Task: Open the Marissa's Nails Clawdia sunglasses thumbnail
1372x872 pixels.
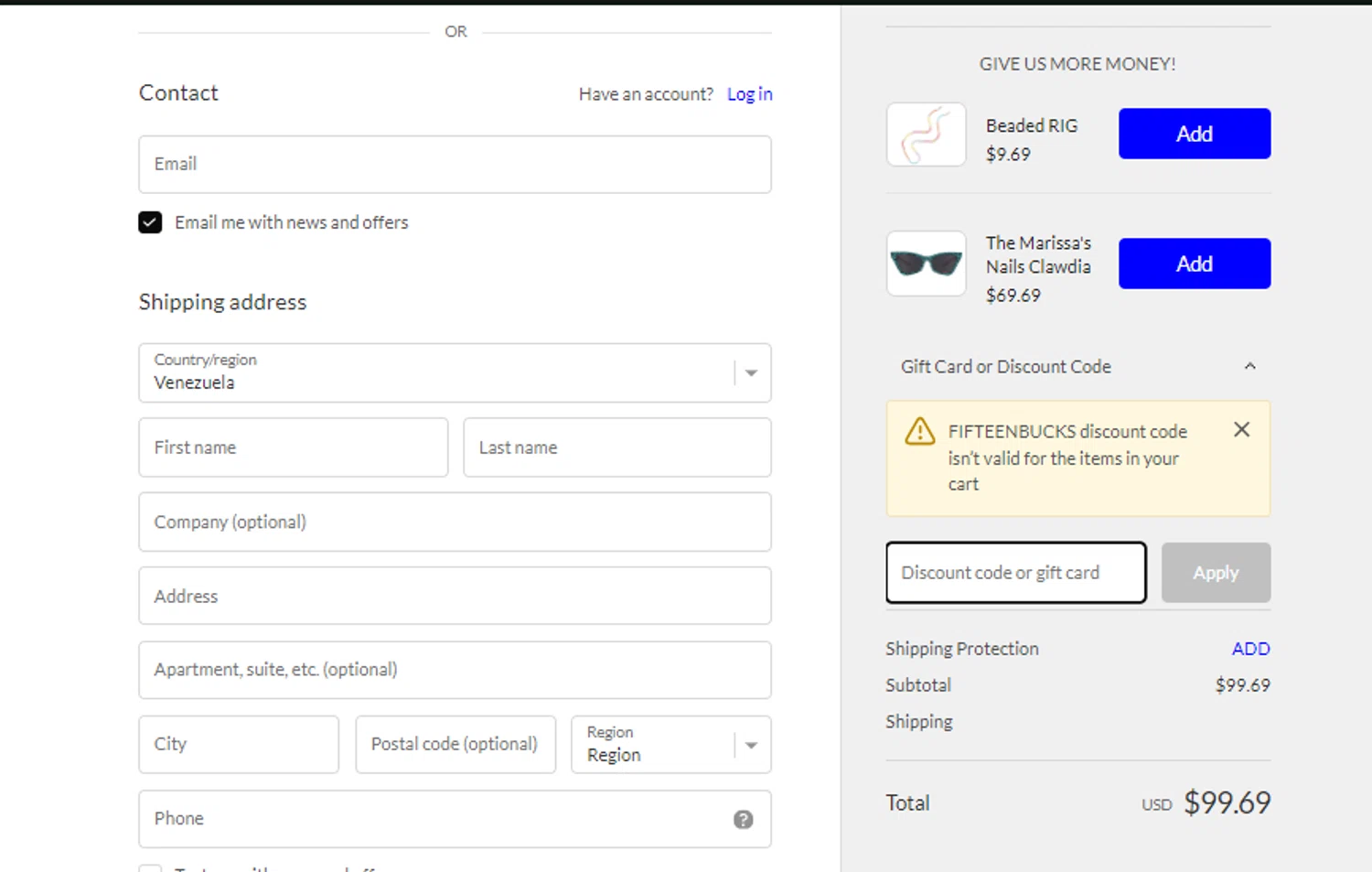Action: [926, 264]
